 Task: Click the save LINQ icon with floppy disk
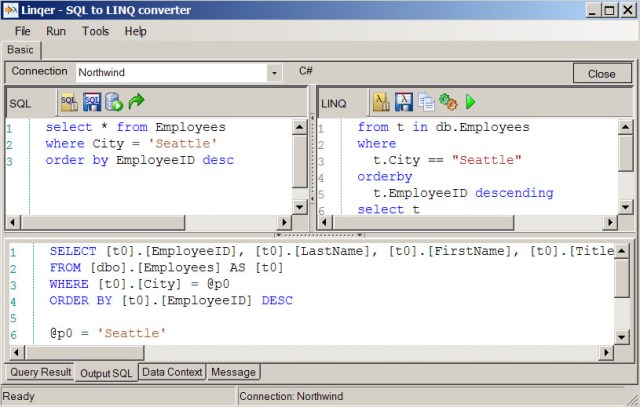coord(403,101)
